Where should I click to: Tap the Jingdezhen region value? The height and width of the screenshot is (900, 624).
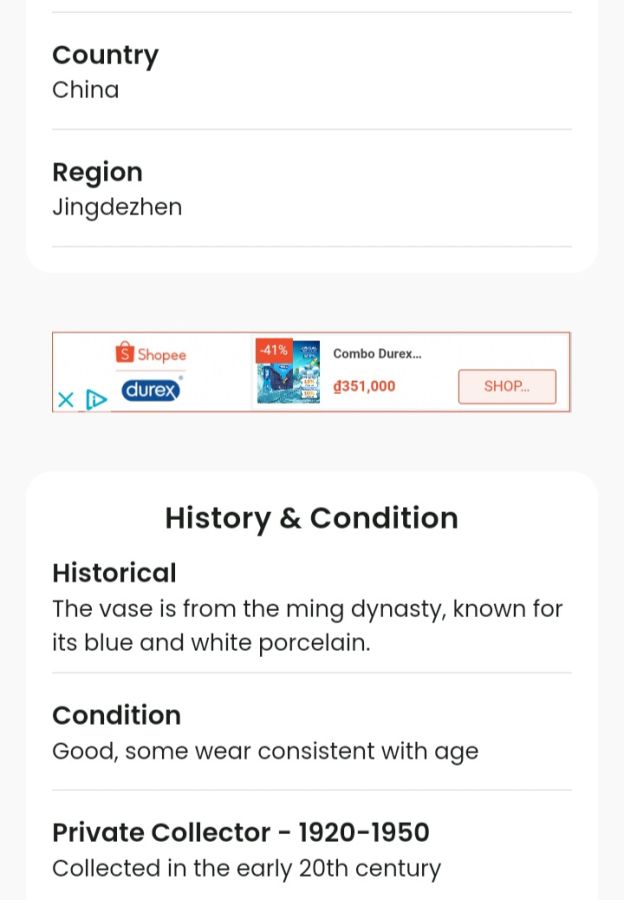coord(117,207)
